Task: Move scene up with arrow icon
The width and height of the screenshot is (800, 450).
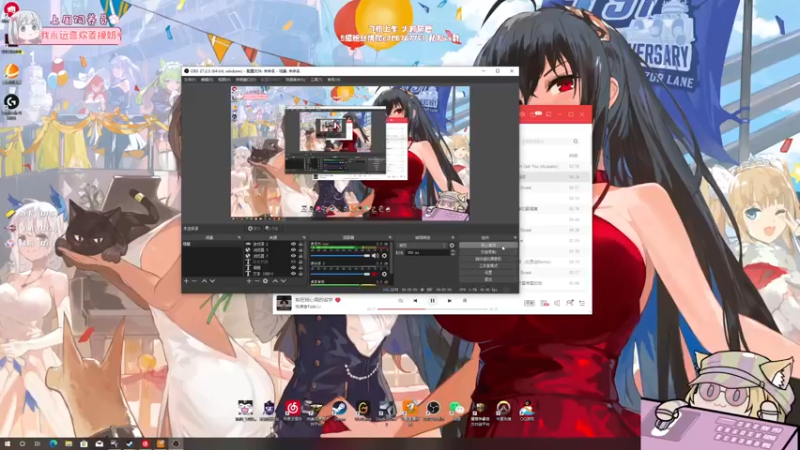Action: (x=204, y=281)
